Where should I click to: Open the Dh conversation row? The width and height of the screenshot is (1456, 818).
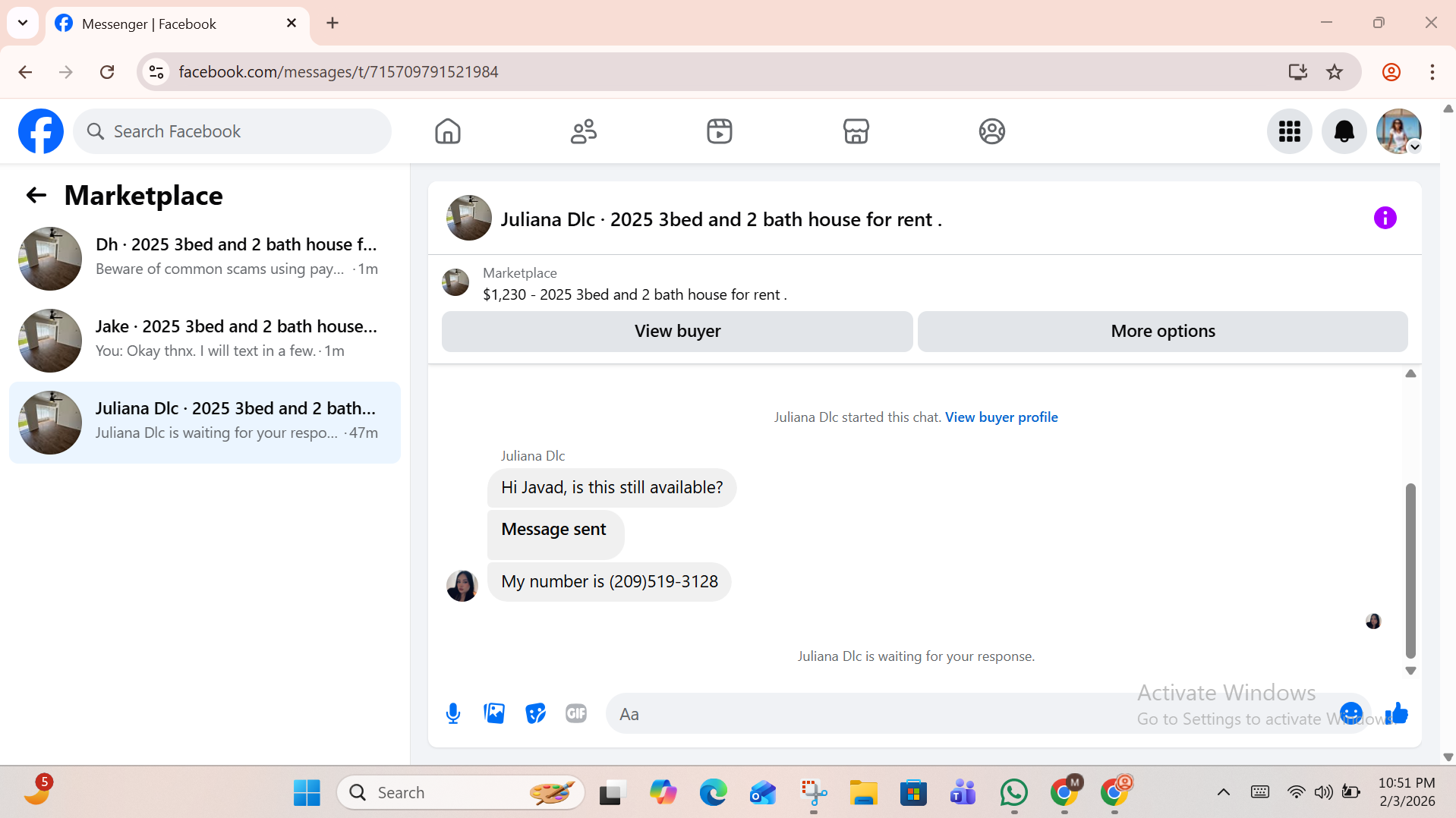[x=205, y=259]
